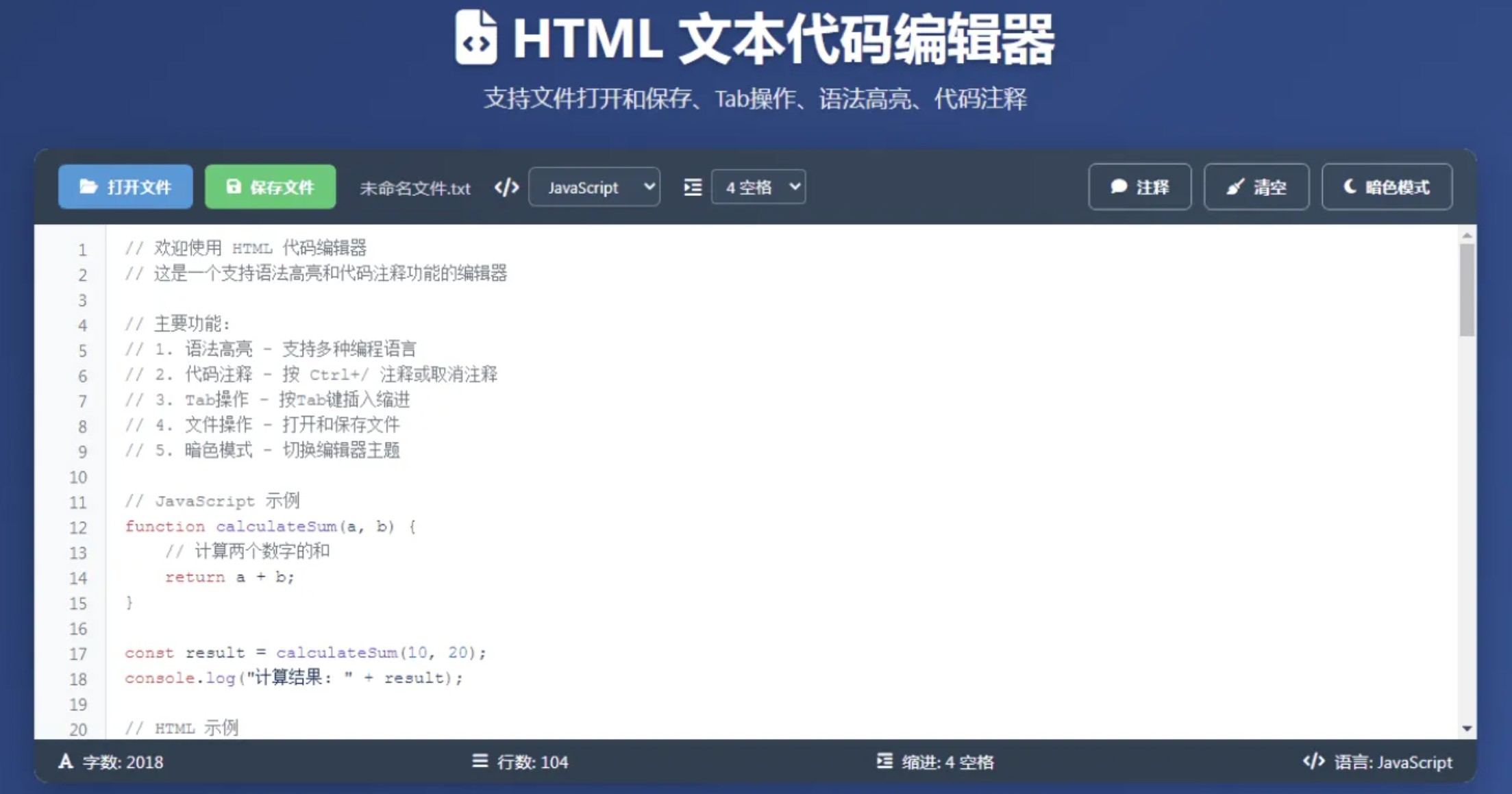Click the save disk icon on 保存文件 button
This screenshot has width=1512, height=794.
pos(233,186)
